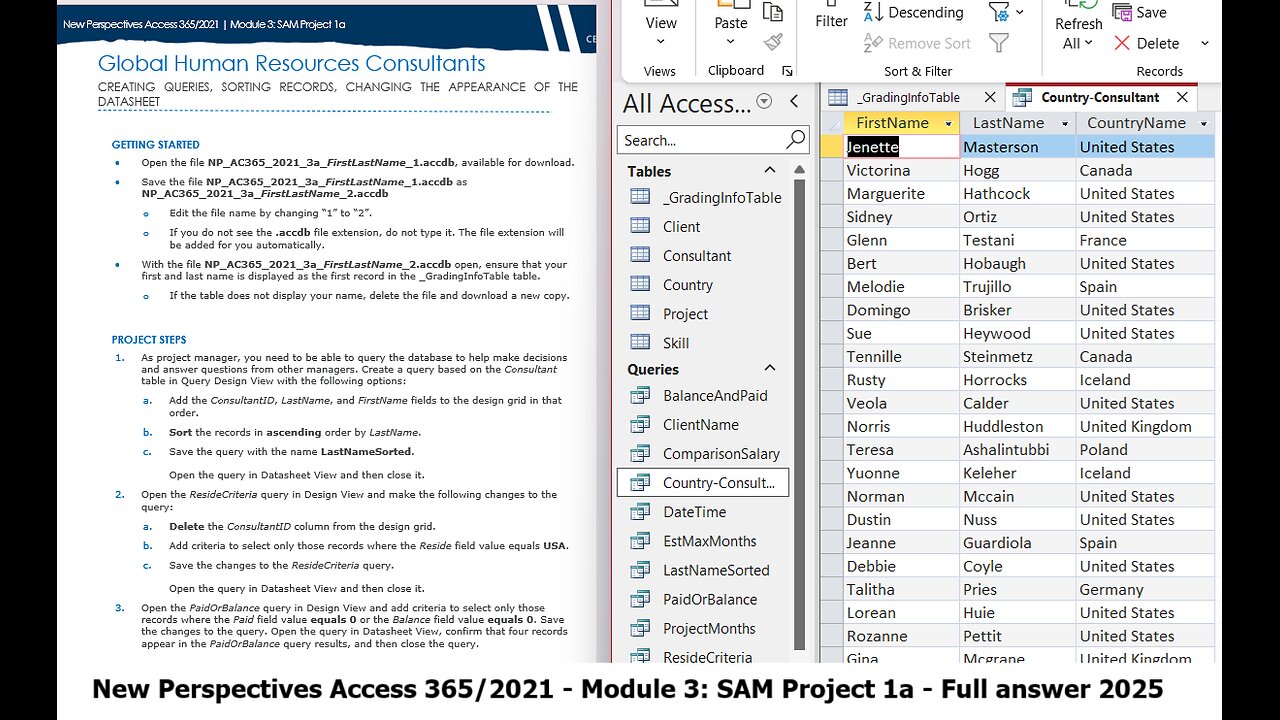This screenshot has height=720, width=1280.
Task: Open the Advanced filter options icon
Action: click(x=1005, y=12)
